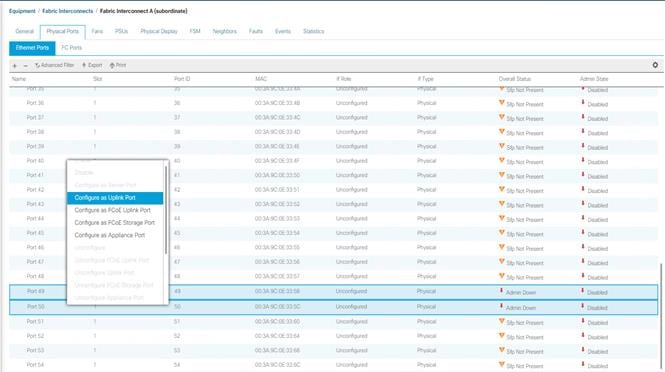
Task: Select the Port 50 row name
Action: (x=36, y=307)
